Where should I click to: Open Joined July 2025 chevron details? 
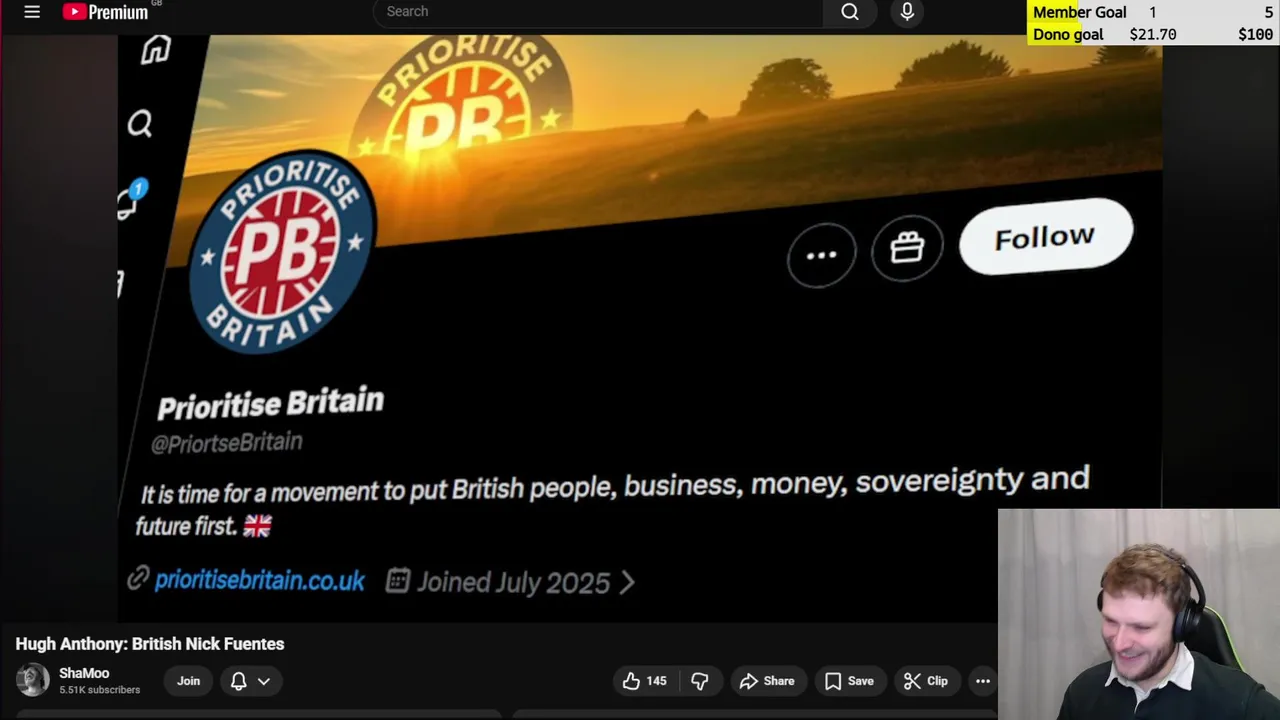(x=627, y=582)
